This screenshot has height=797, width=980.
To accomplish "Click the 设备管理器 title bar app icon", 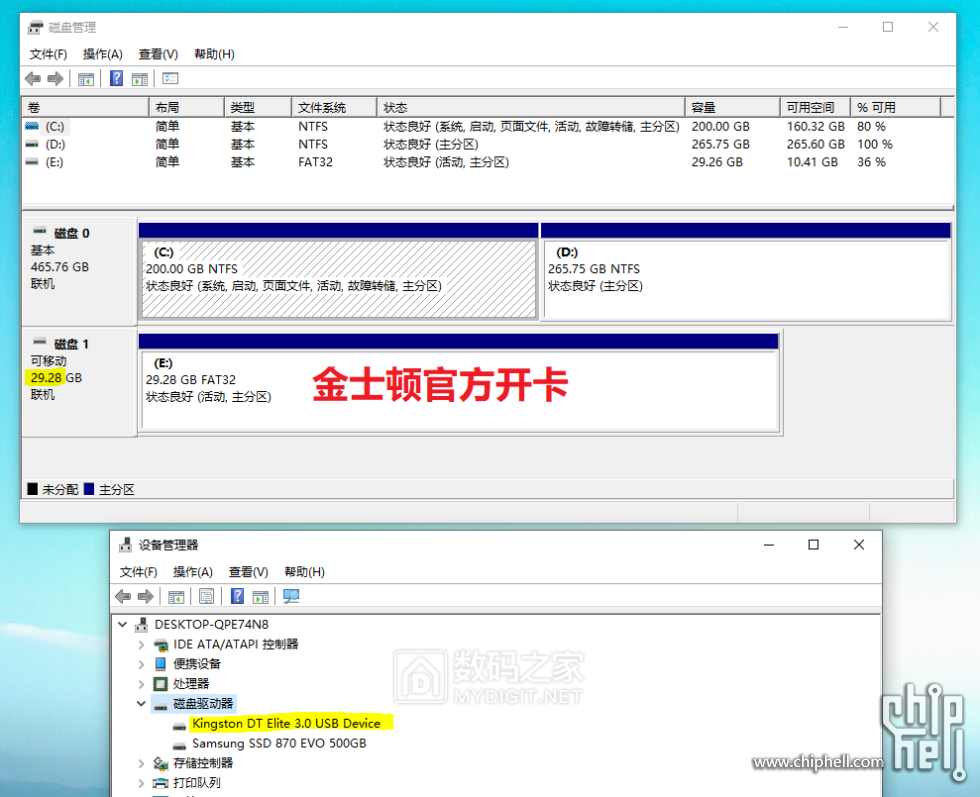I will (126, 544).
